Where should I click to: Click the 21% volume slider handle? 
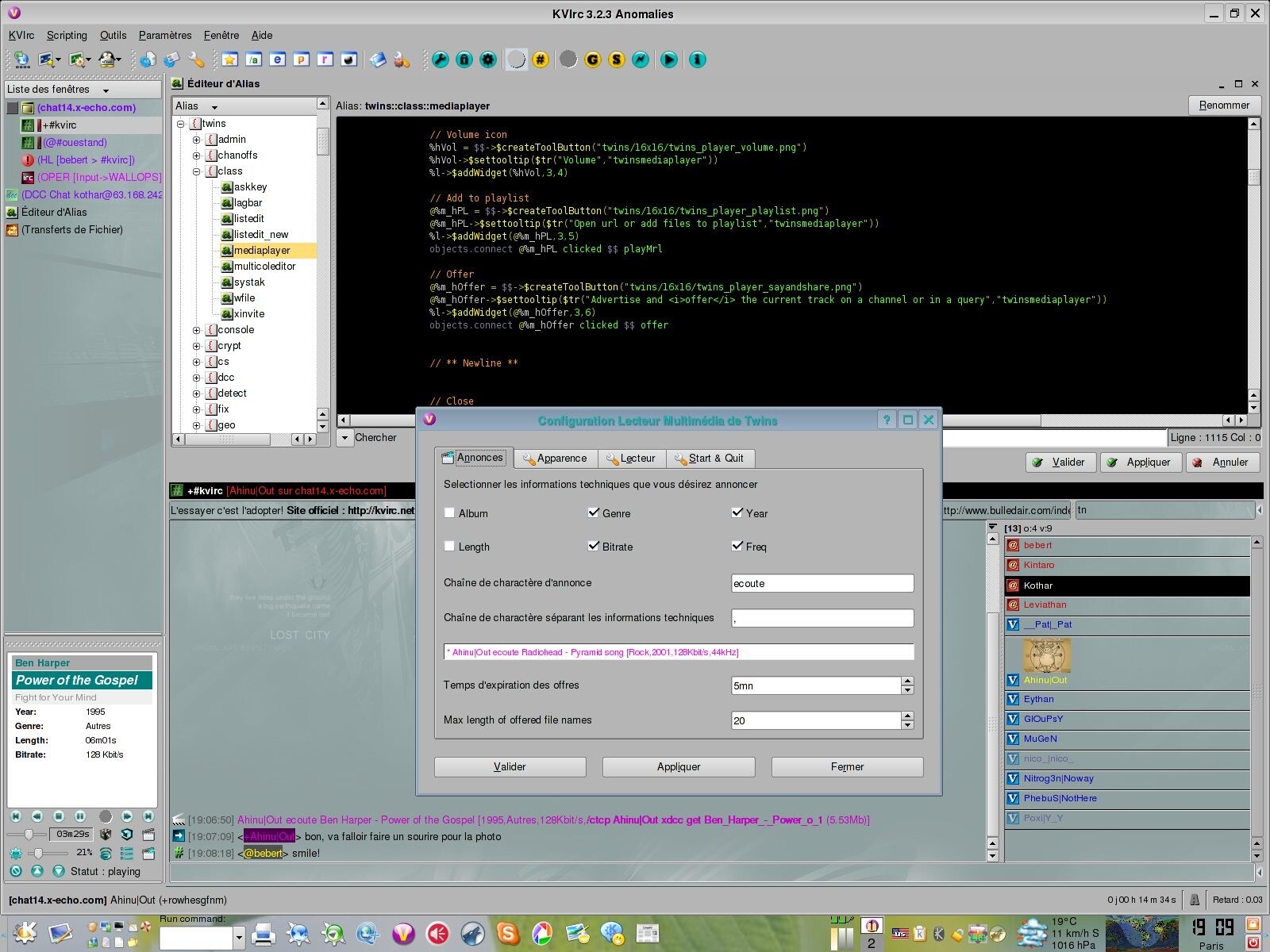[37, 854]
